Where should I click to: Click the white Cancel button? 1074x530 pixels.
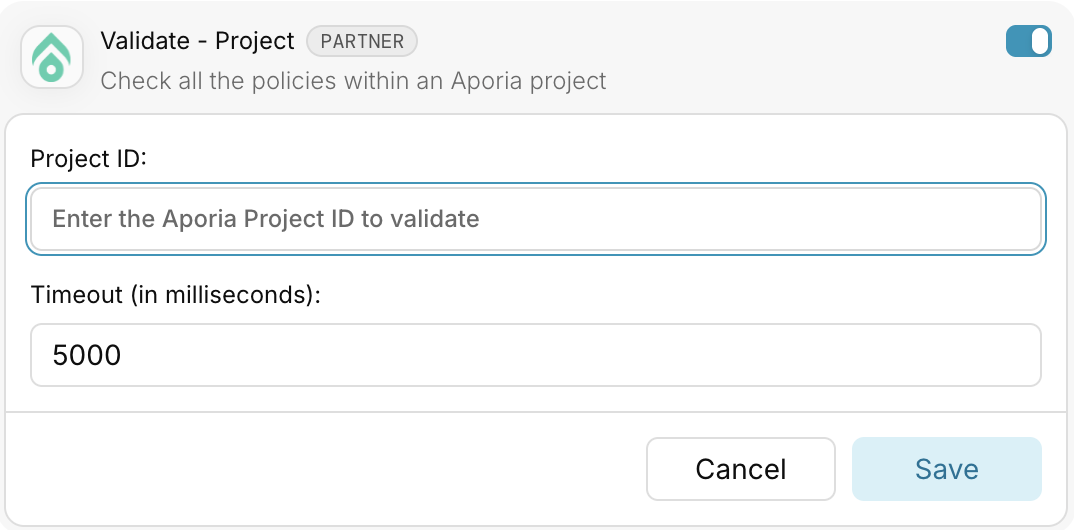coord(740,469)
